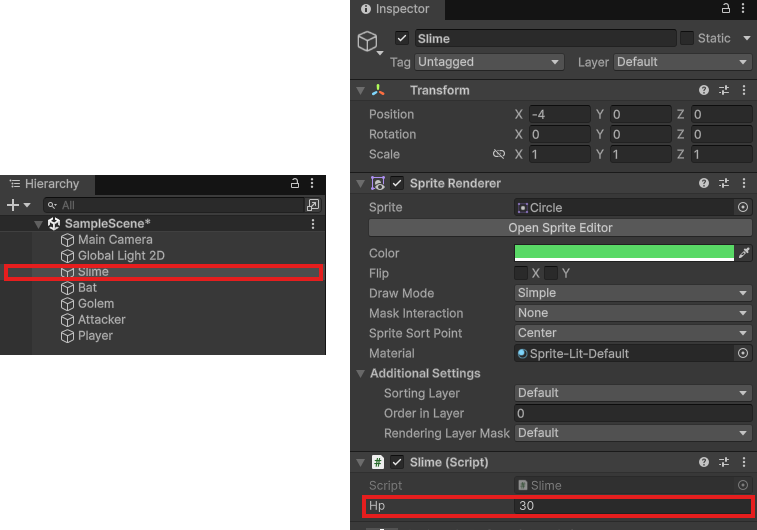Collapse the SampleScene tree arrow
This screenshot has width=757, height=530.
click(38, 224)
